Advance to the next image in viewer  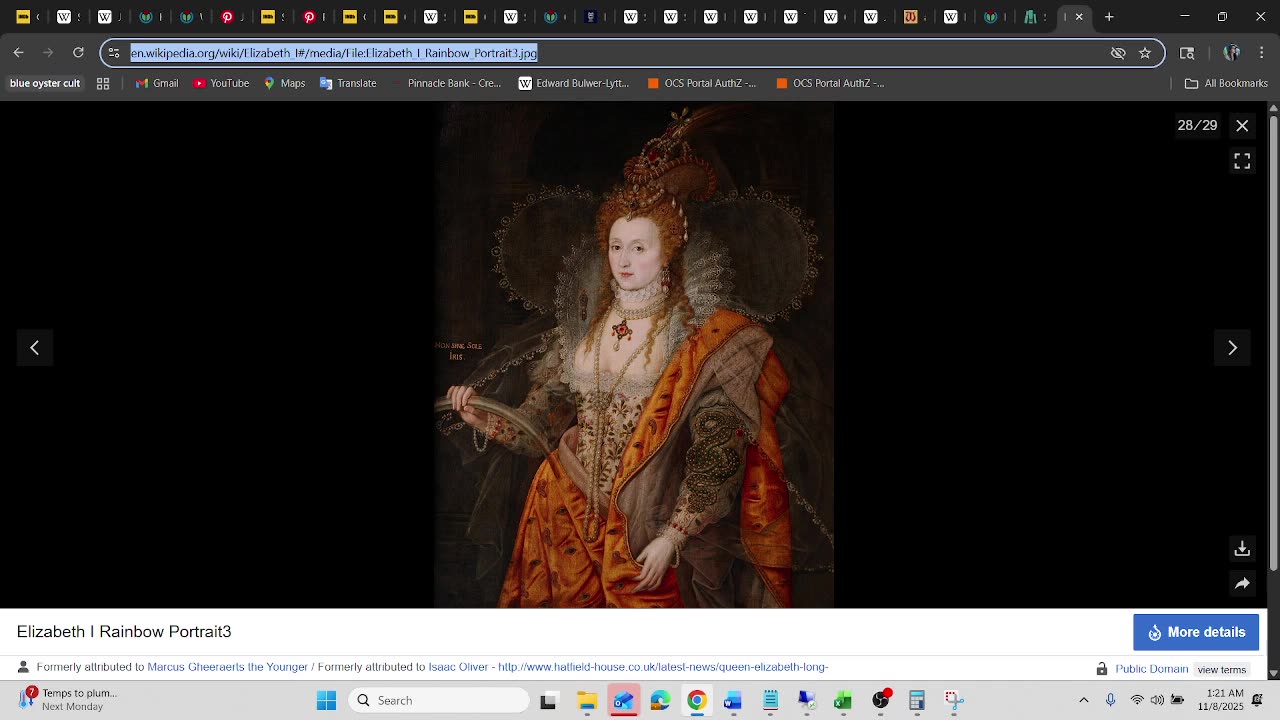click(x=1232, y=348)
